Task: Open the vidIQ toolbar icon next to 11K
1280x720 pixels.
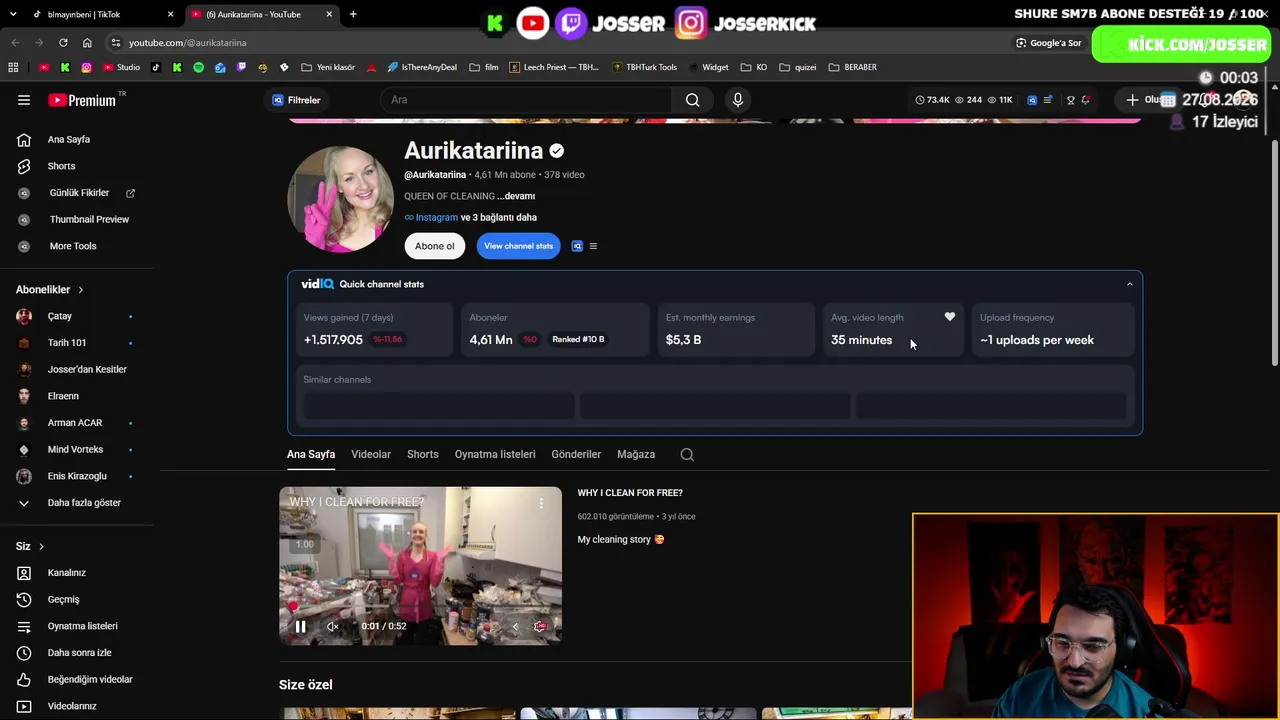Action: (1032, 100)
